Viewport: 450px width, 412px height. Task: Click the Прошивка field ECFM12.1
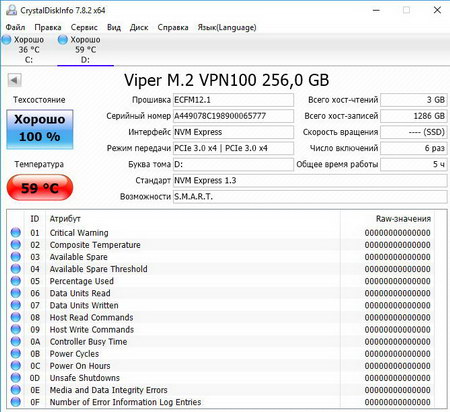pos(233,100)
